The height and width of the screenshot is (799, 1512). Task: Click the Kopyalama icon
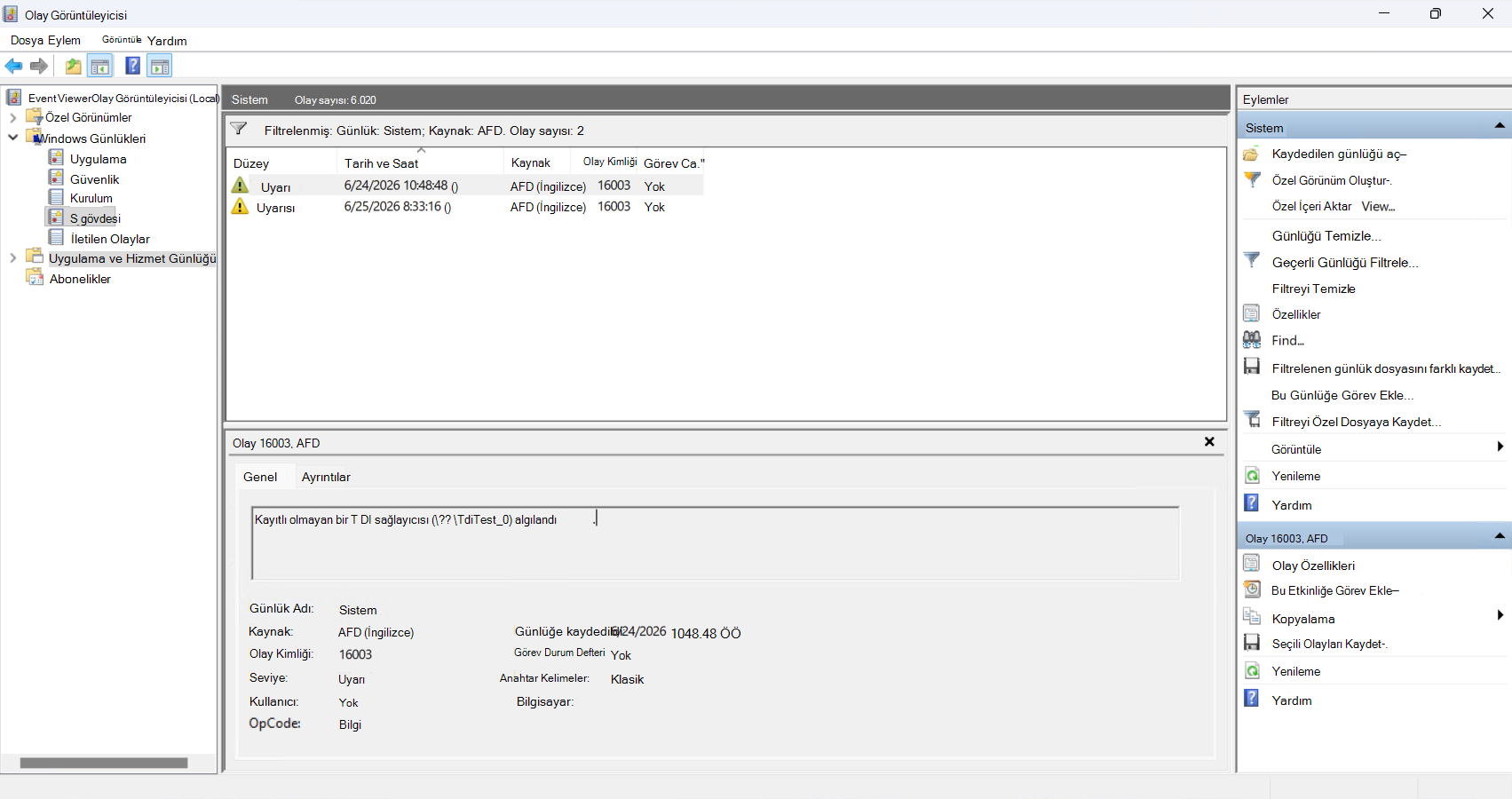1252,617
